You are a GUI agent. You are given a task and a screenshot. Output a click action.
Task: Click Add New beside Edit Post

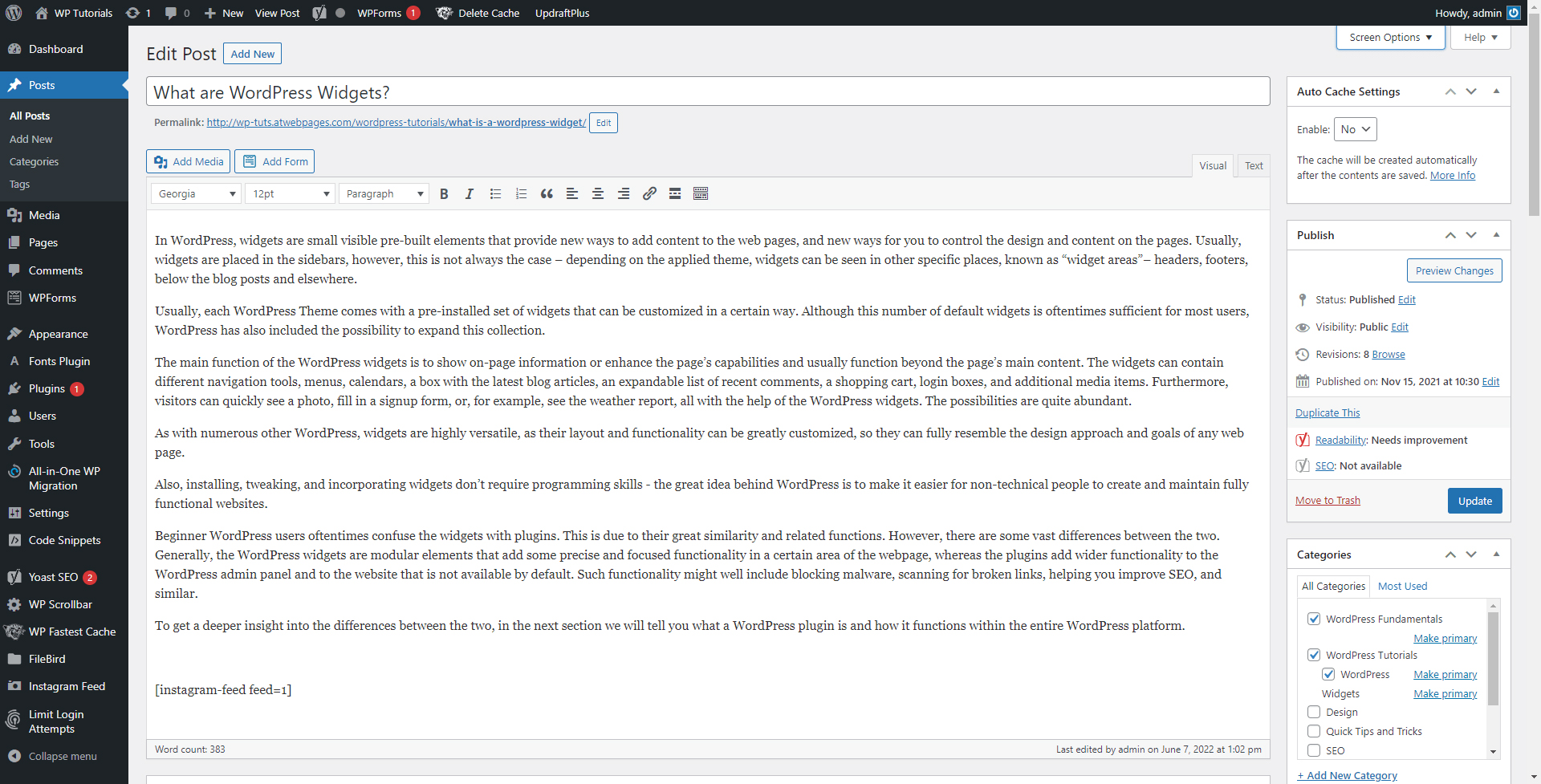click(x=252, y=54)
